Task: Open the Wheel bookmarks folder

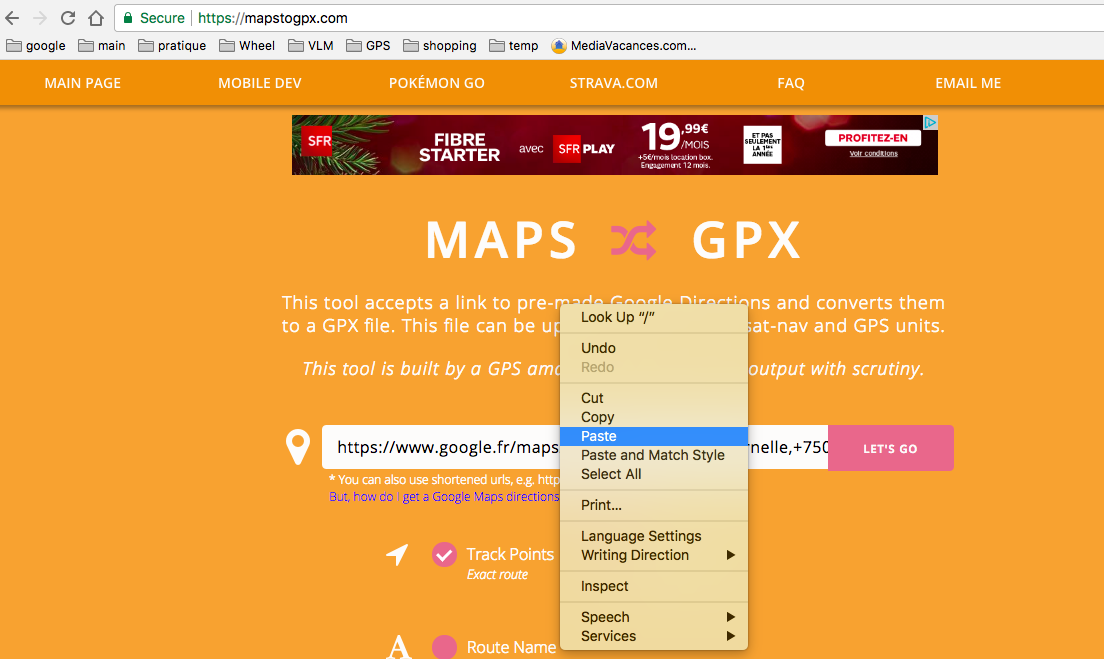Action: 247,46
